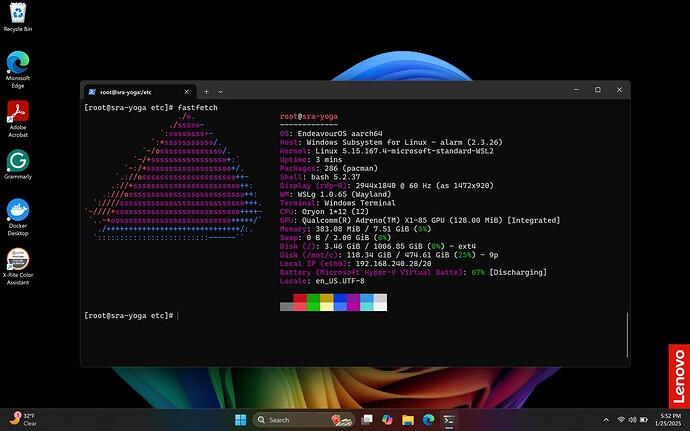This screenshot has height=431, width=690.
Task: Click the 'root@sra-yoga' header text
Action: click(309, 116)
